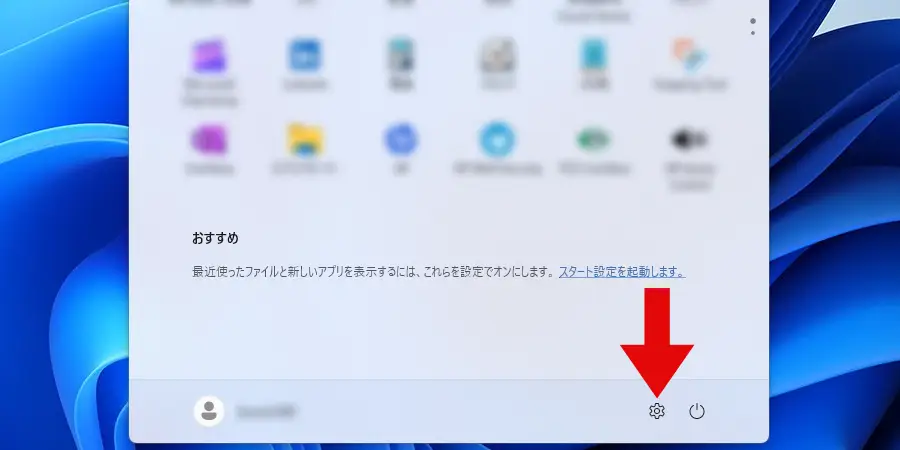
Task: Click the おすすめ section heading
Action: (215, 239)
